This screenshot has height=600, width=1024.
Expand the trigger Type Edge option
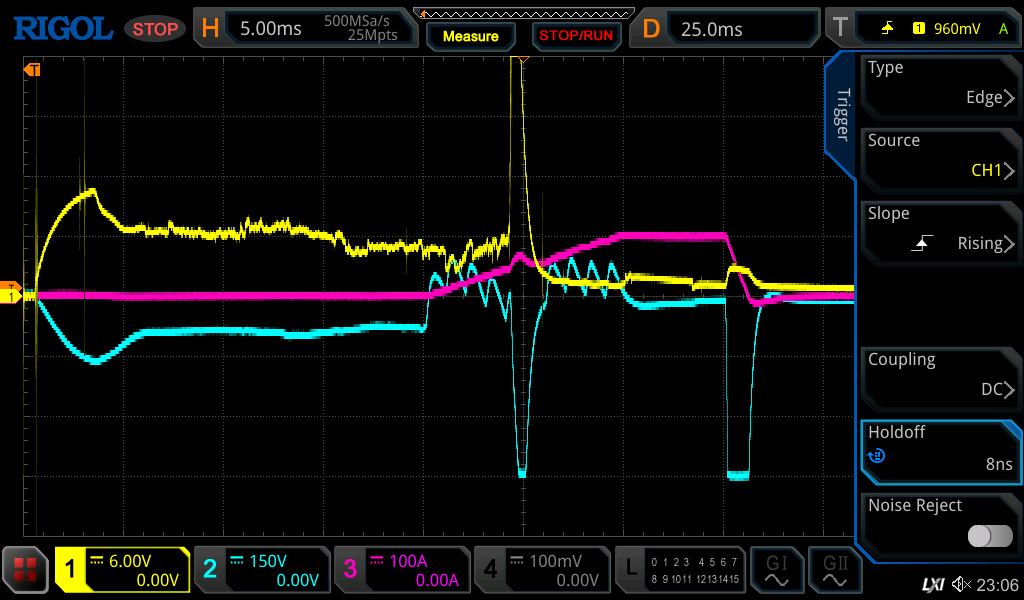[x=940, y=83]
